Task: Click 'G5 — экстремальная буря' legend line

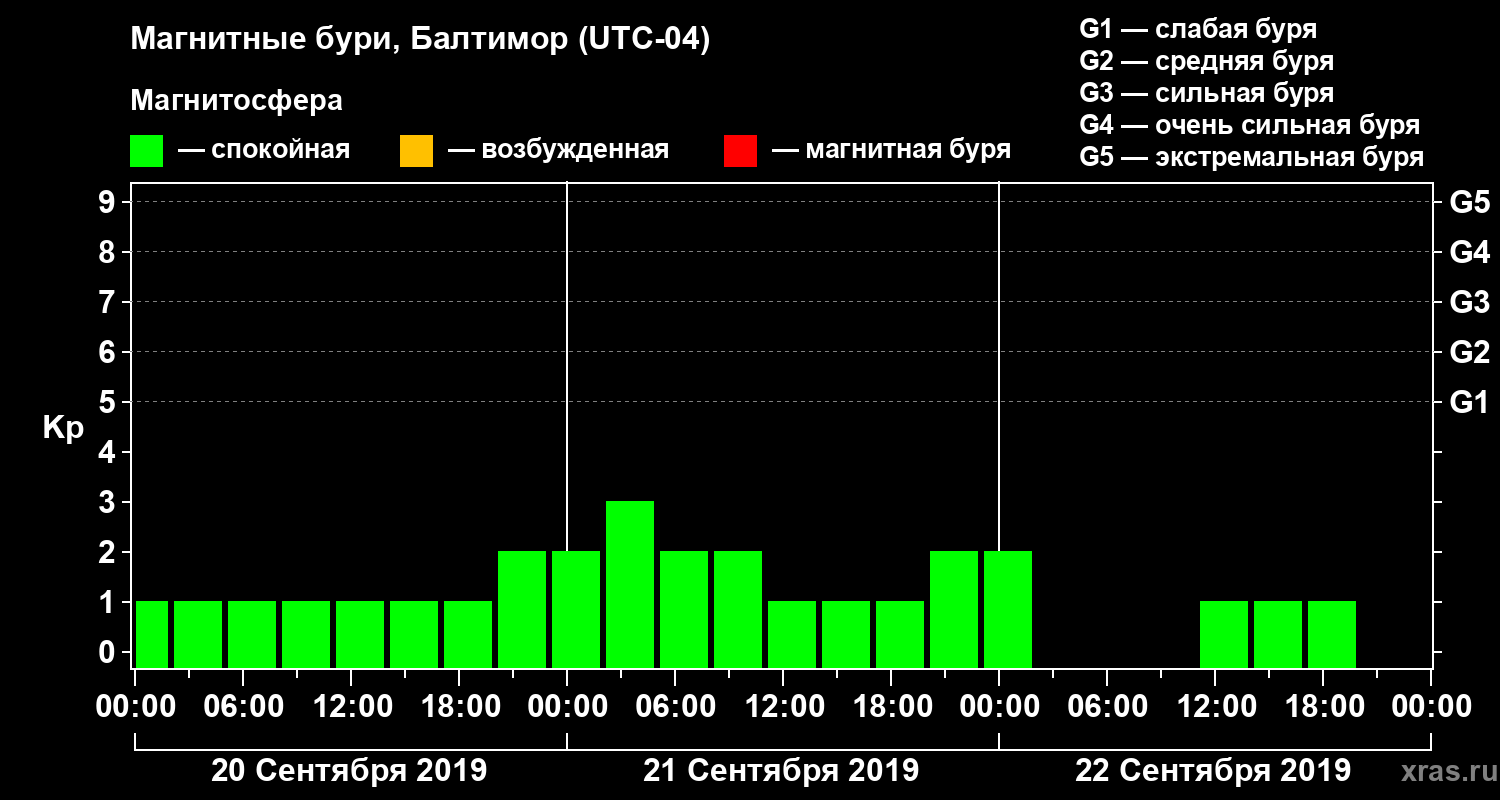Action: click(1251, 158)
